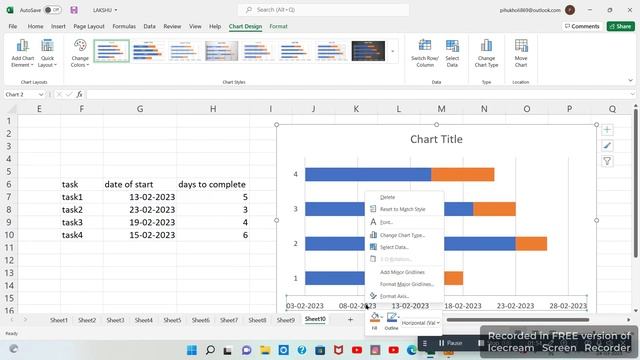
Task: Choose Format Axis in context menu
Action: (x=404, y=296)
